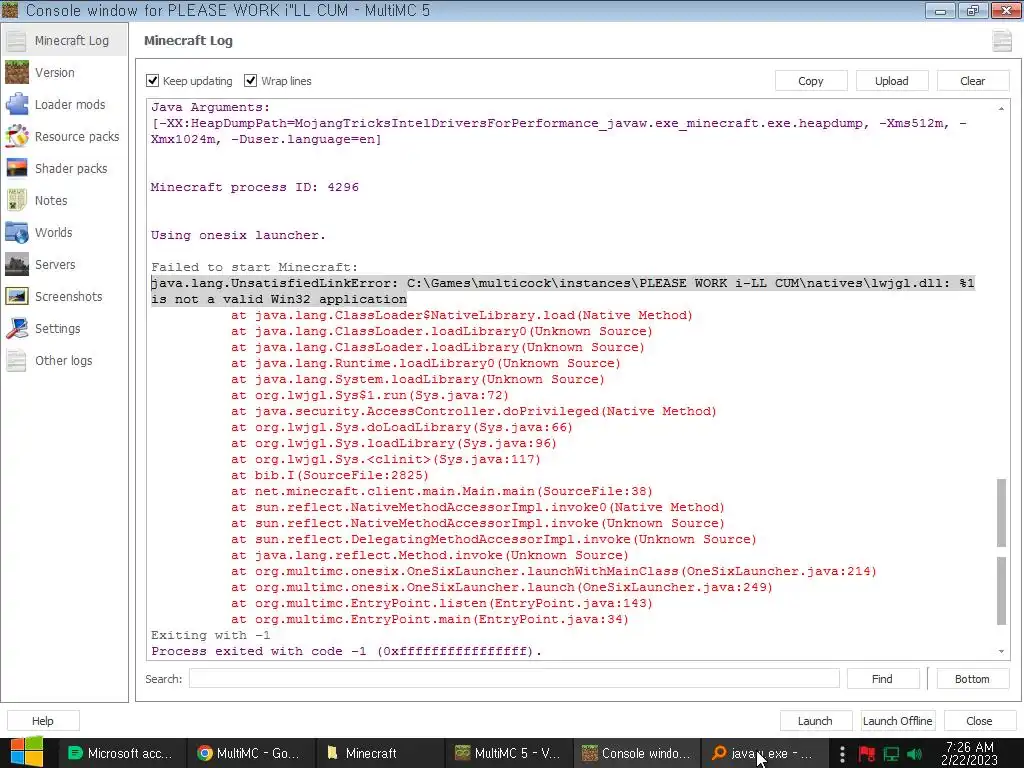Click the Launch button
Image resolution: width=1024 pixels, height=768 pixels.
(815, 721)
